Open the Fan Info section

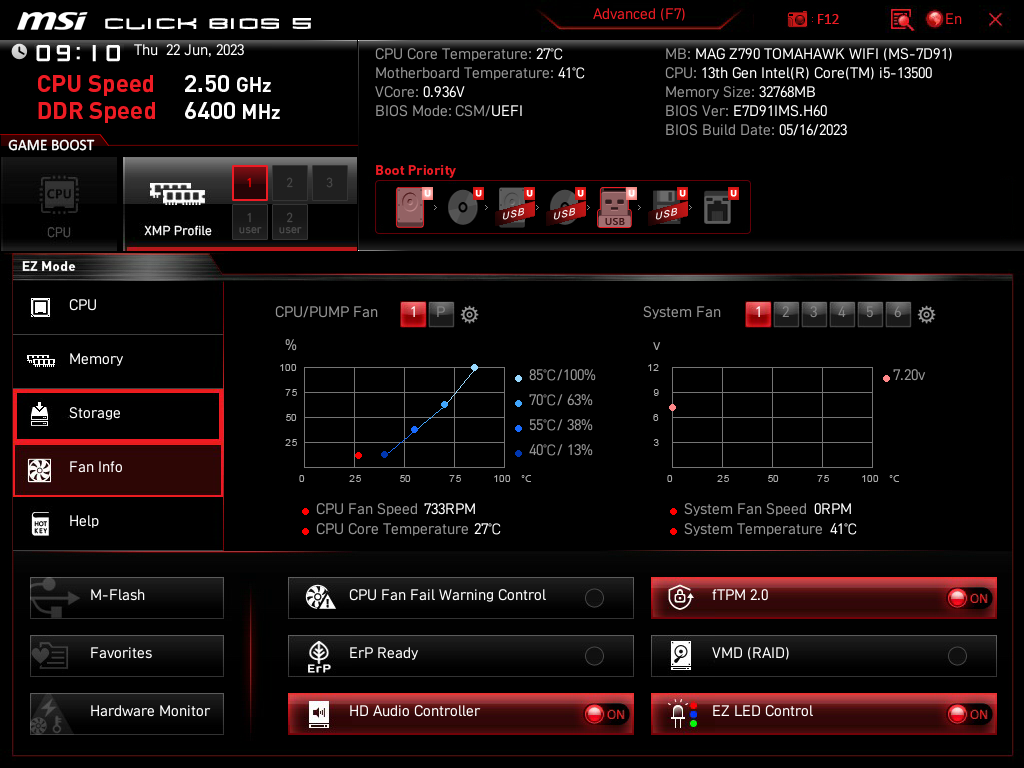(118, 468)
